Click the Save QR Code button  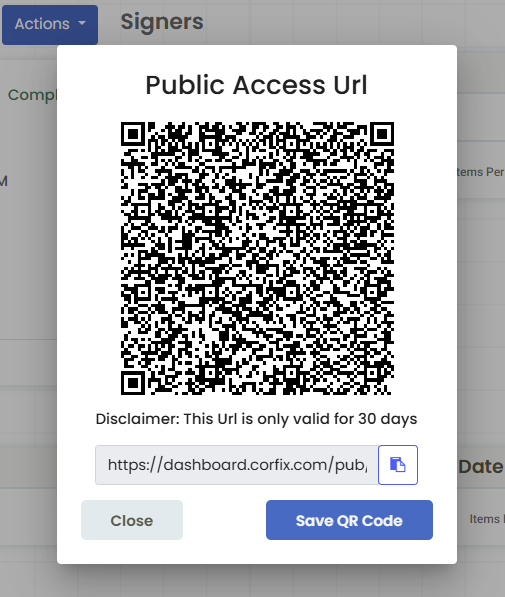click(349, 520)
